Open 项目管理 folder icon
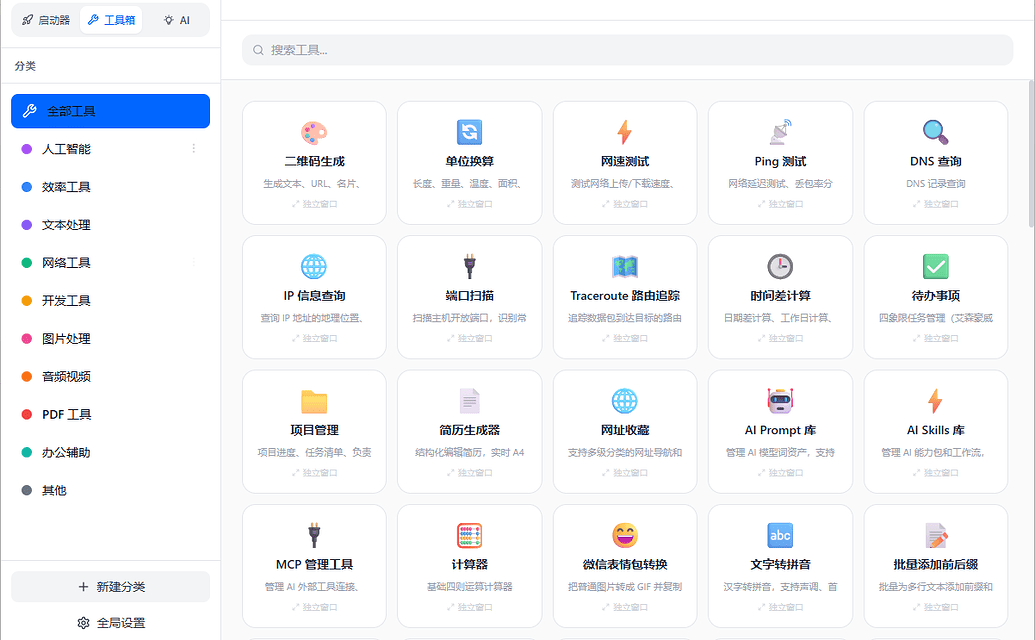This screenshot has height=640, width=1035. tap(314, 401)
